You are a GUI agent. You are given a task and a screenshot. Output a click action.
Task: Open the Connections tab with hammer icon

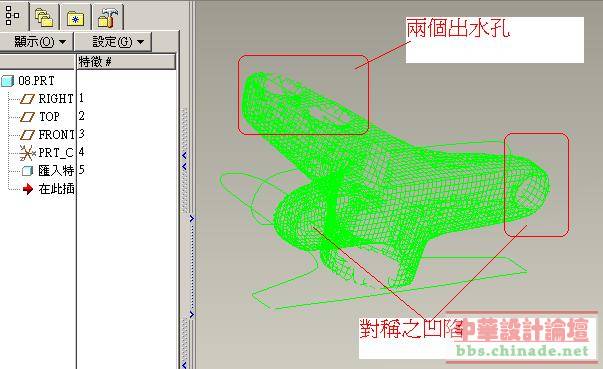coord(108,17)
